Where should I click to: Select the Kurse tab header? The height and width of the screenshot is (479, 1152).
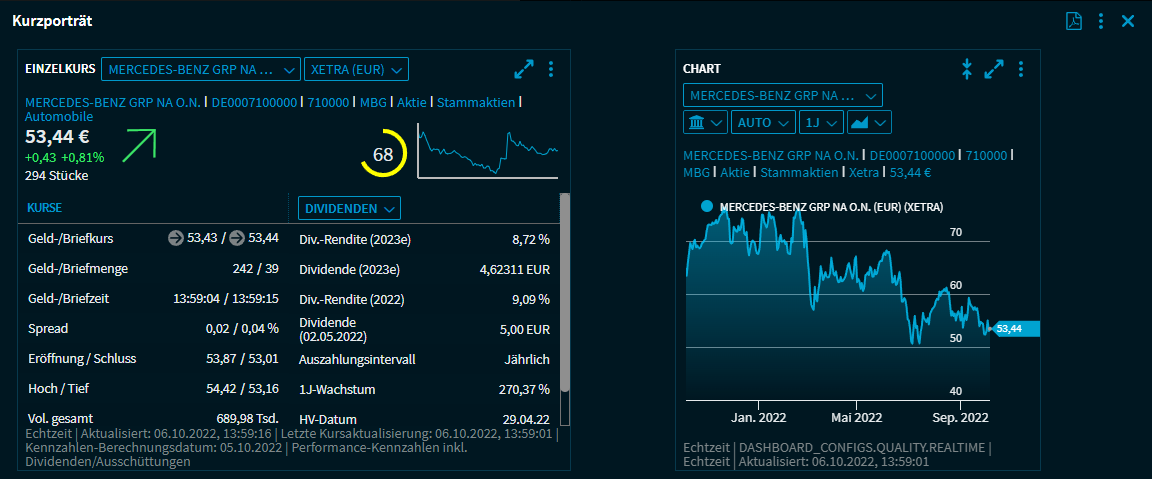(x=45, y=208)
